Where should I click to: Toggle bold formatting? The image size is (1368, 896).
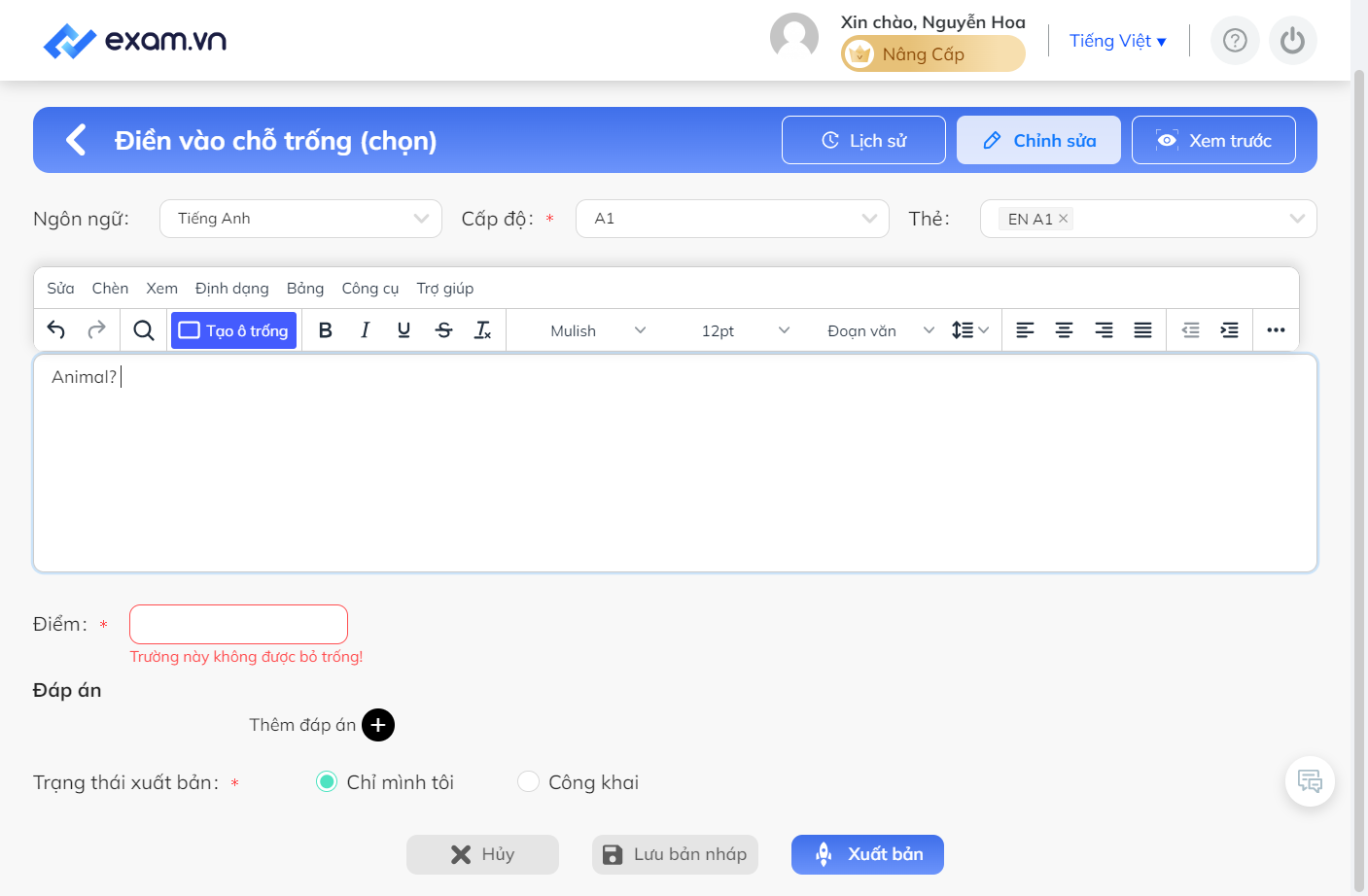326,330
